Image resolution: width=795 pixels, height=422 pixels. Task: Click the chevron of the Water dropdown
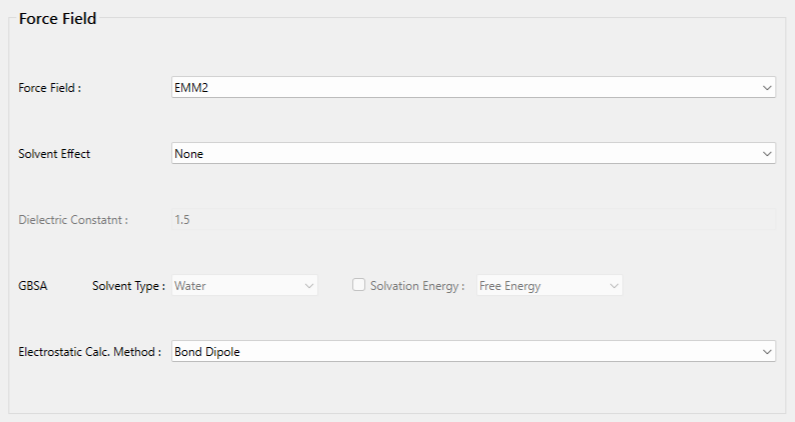pos(309,286)
